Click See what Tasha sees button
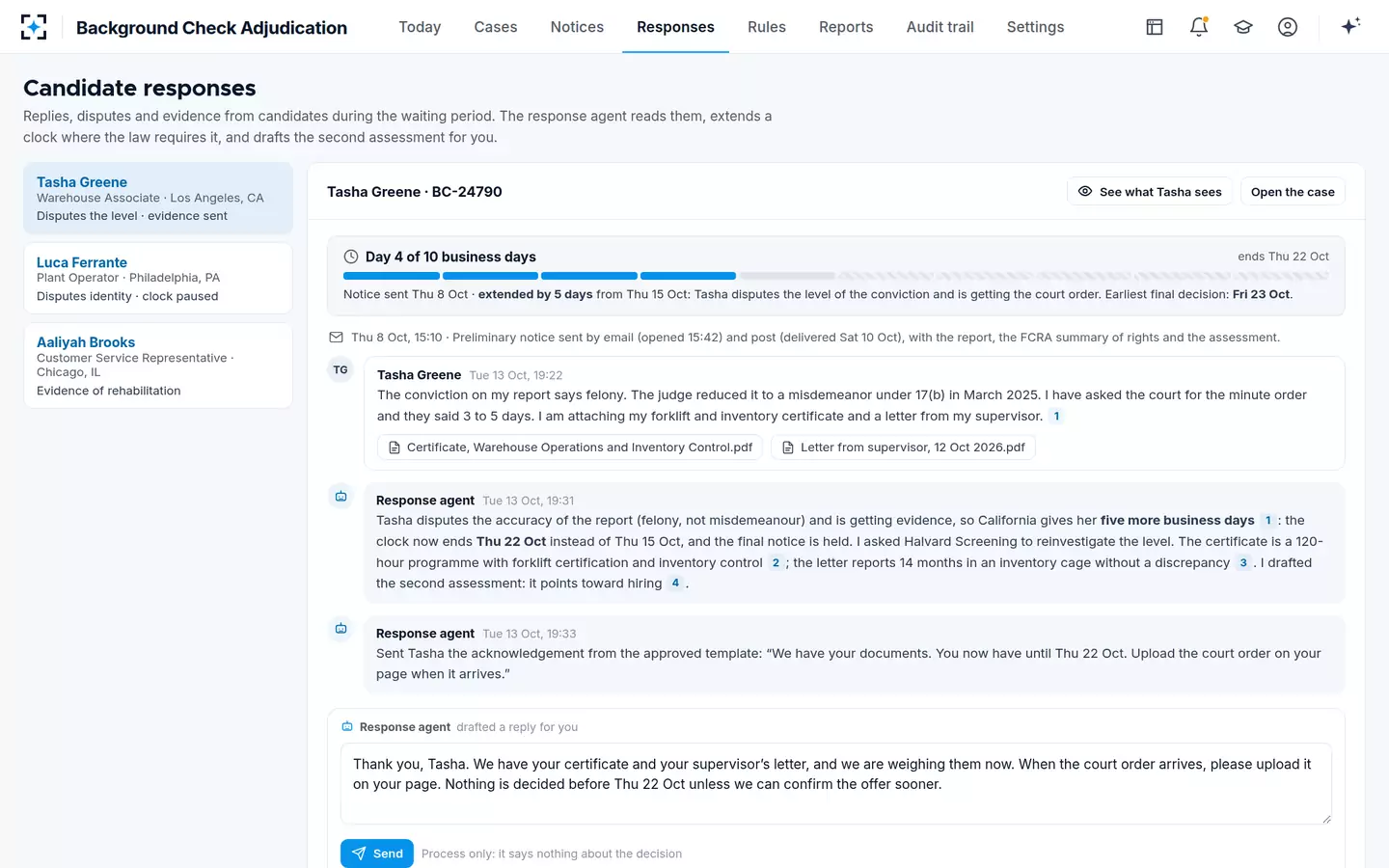Screen dimensions: 1389x868 tap(1150, 192)
